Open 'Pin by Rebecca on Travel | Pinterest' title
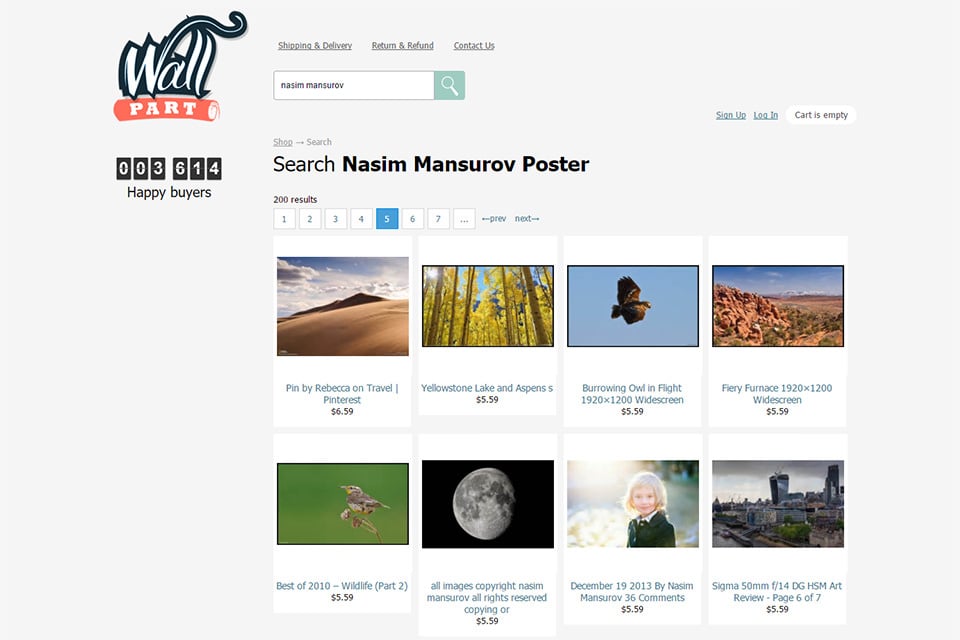The height and width of the screenshot is (640, 960). point(342,394)
